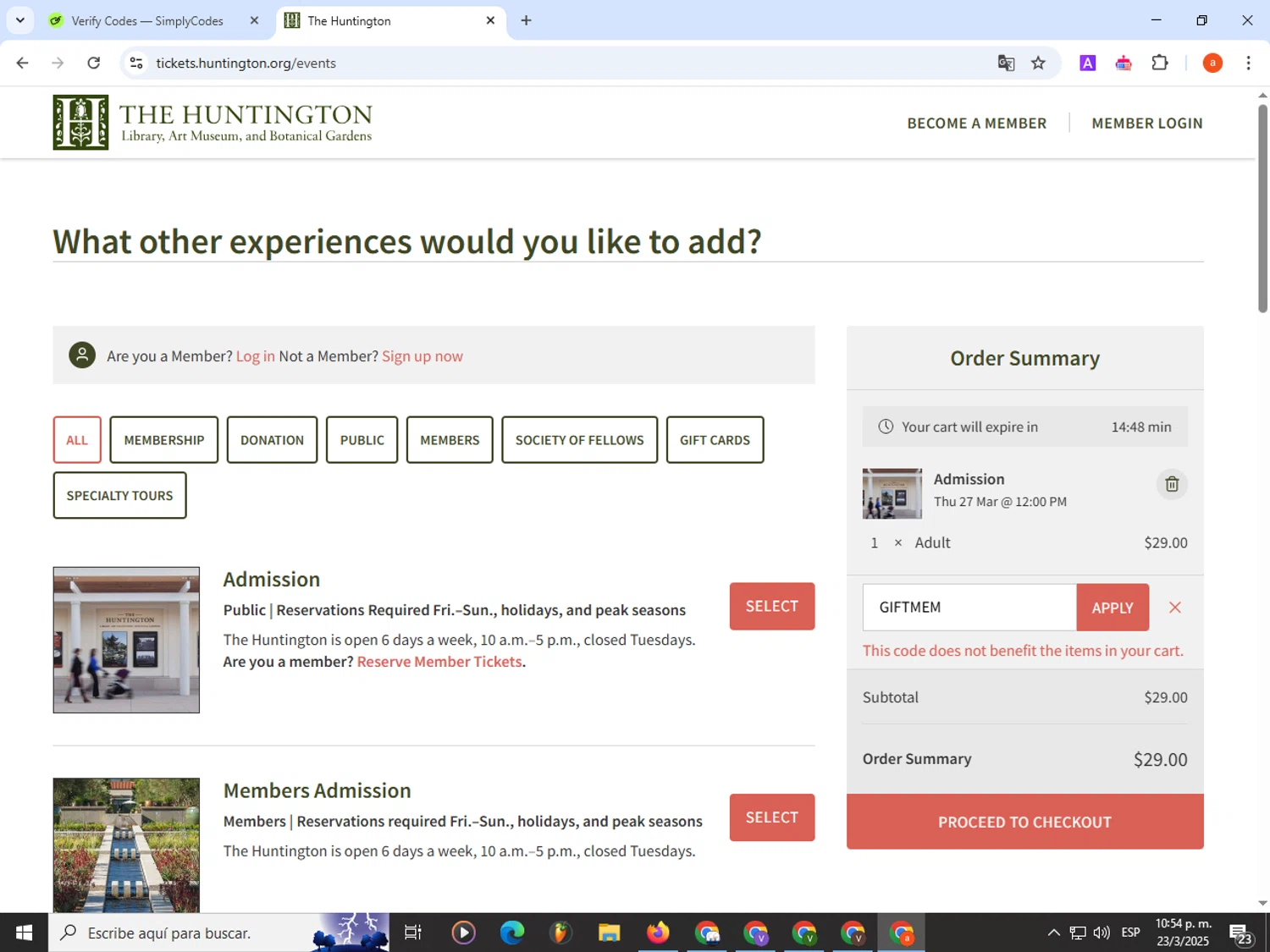Open the browser Extensions puzzle icon

[x=1160, y=63]
